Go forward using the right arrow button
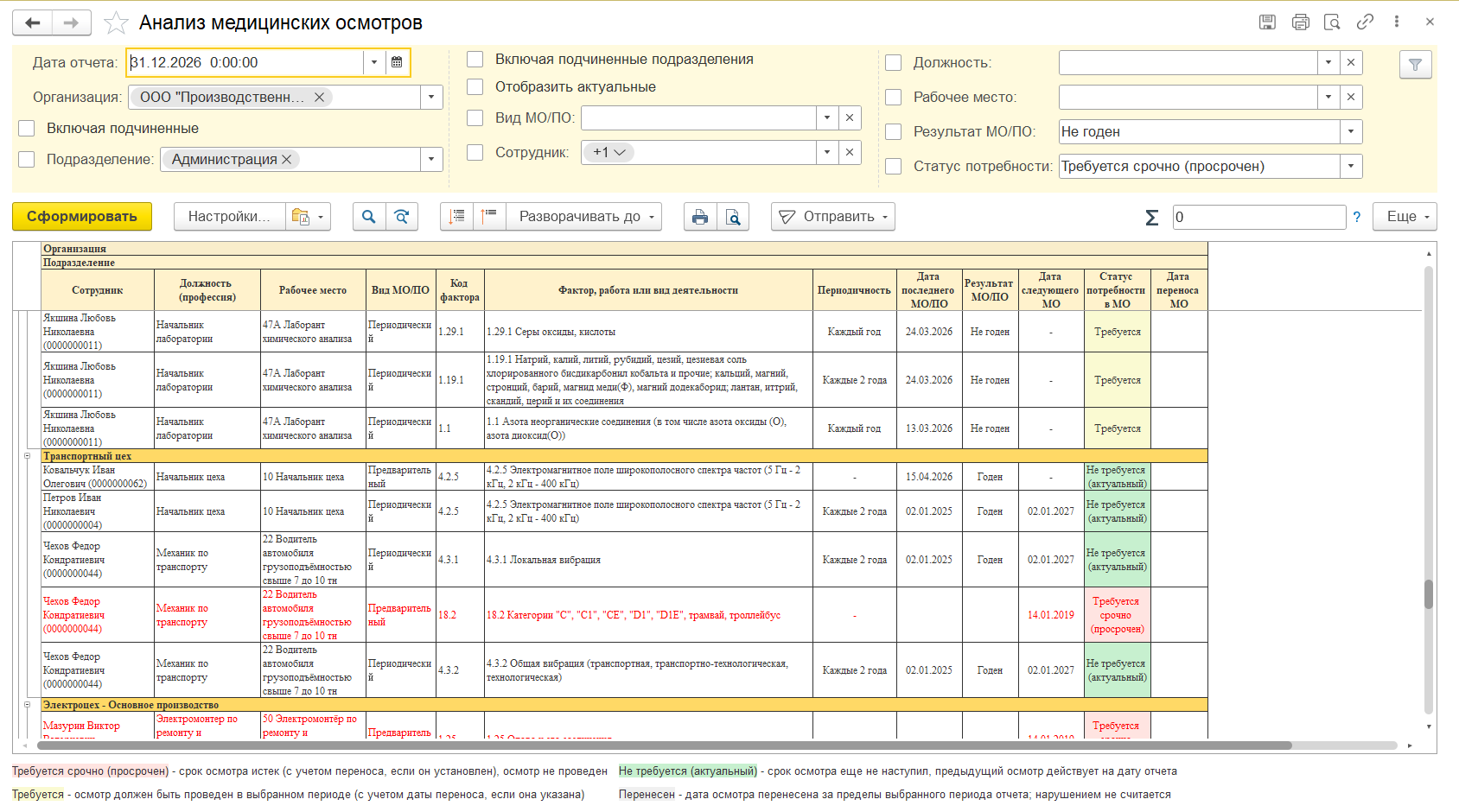 click(72, 23)
